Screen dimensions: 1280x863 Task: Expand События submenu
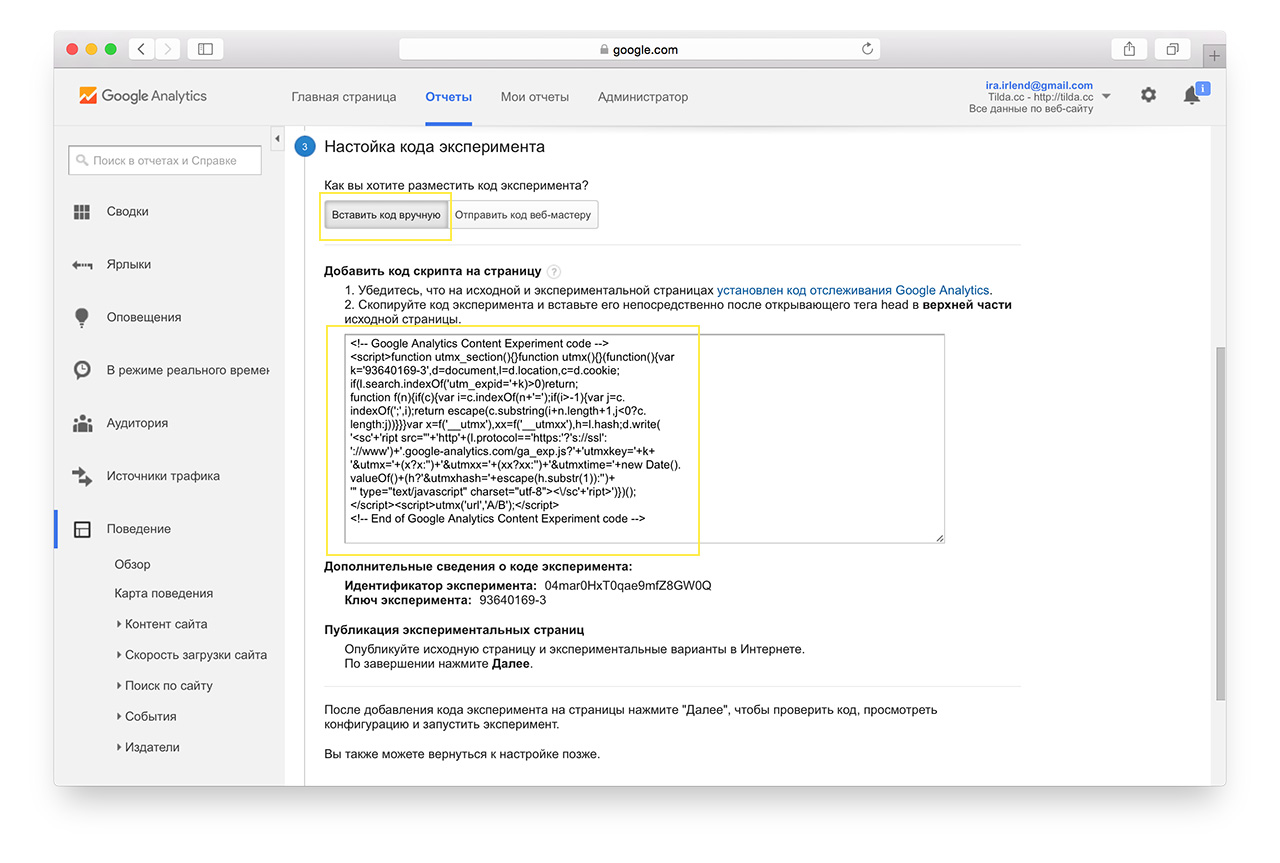[x=119, y=717]
